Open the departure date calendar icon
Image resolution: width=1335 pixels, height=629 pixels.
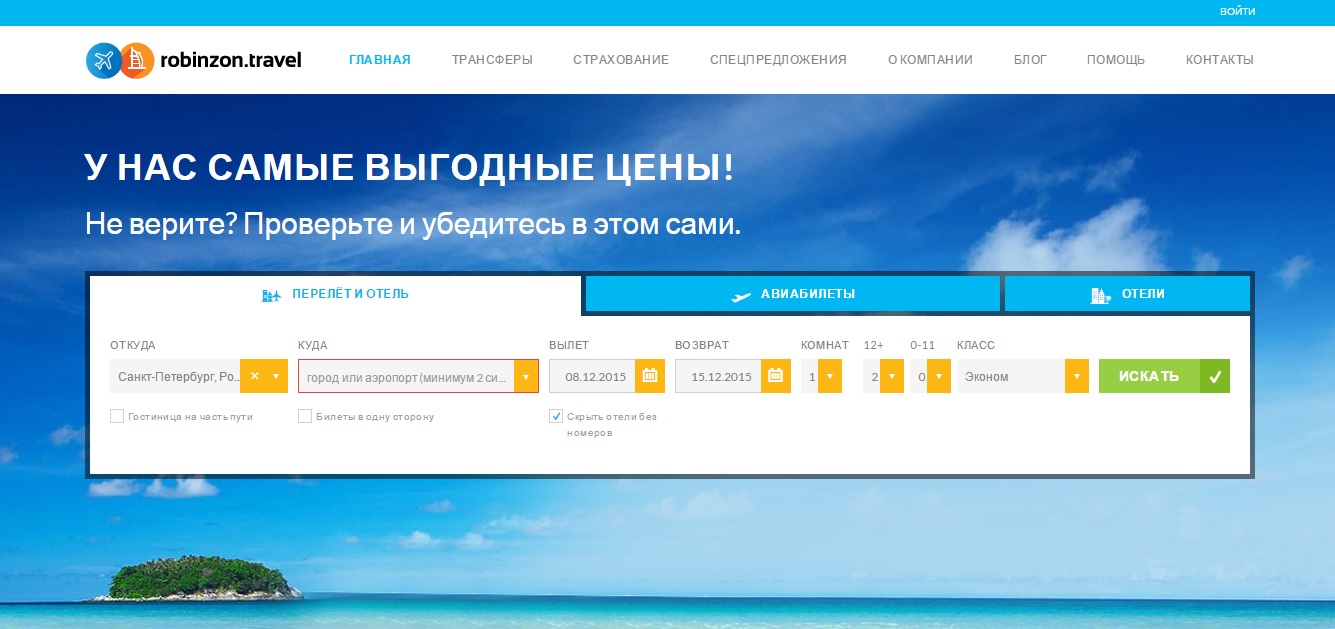coord(649,376)
